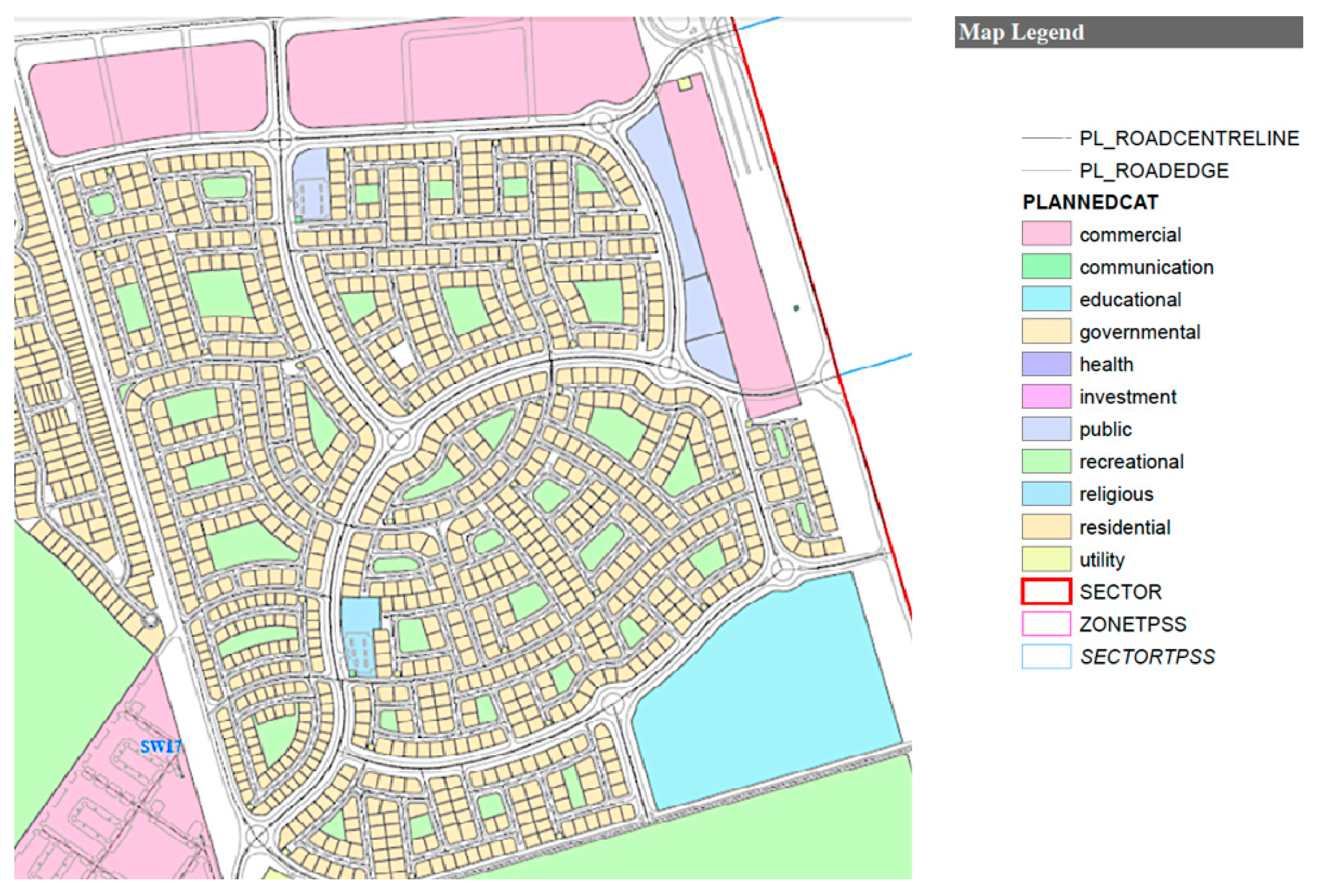1318x896 pixels.
Task: Click the residential tan legend swatch
Action: (1046, 527)
